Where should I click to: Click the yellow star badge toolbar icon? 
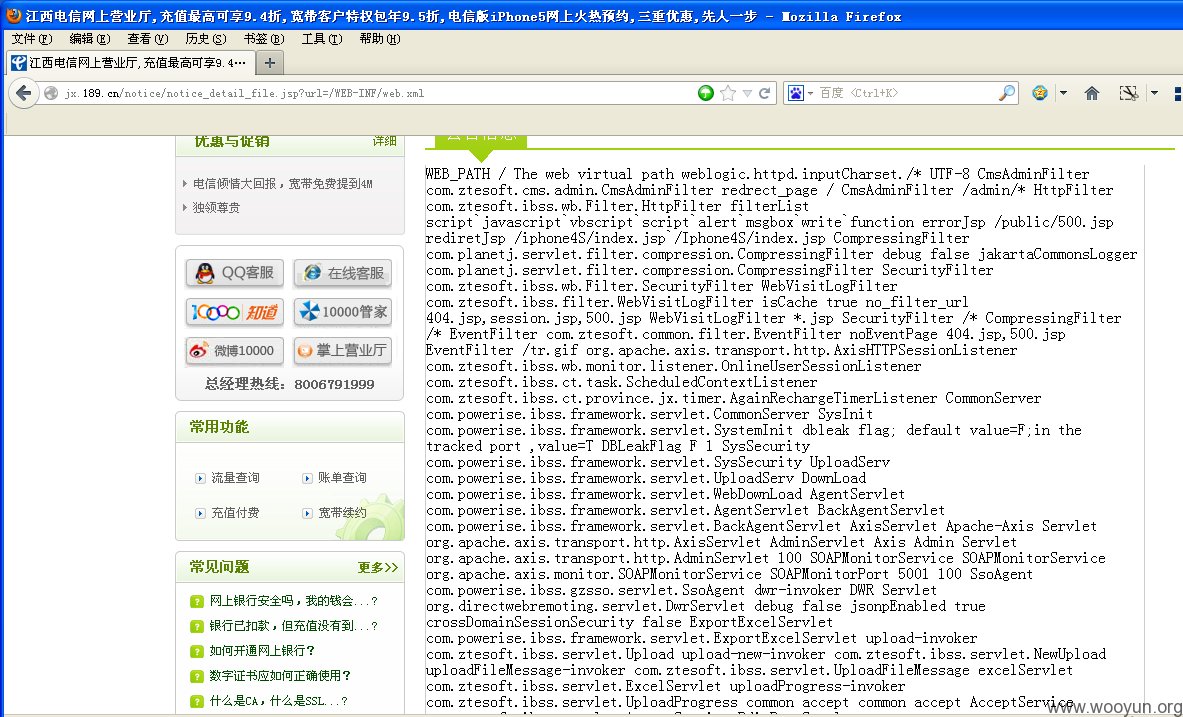click(1040, 93)
